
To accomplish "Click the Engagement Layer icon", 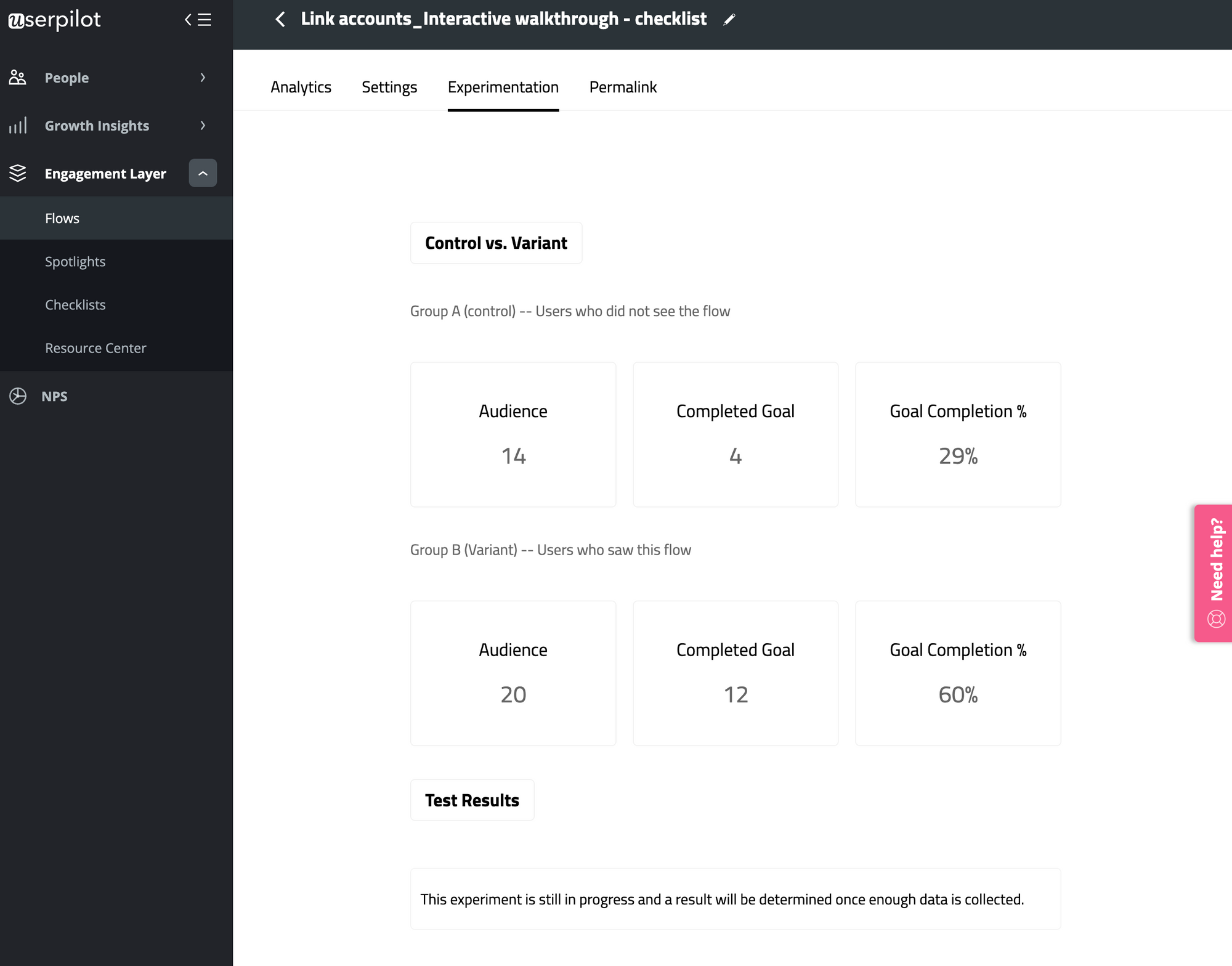I will (x=18, y=173).
